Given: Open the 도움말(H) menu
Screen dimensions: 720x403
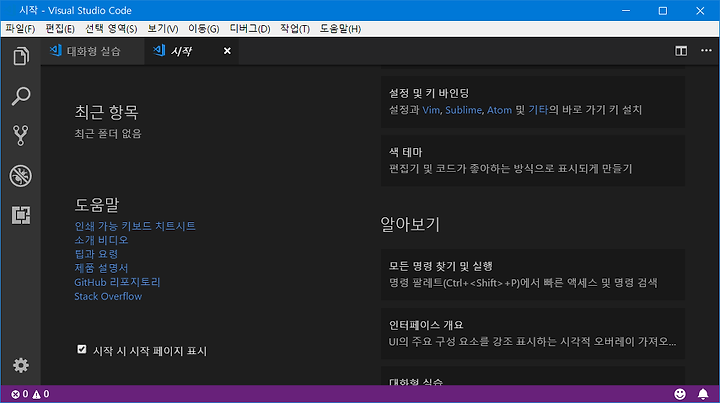Looking at the screenshot, I should 340,29.
